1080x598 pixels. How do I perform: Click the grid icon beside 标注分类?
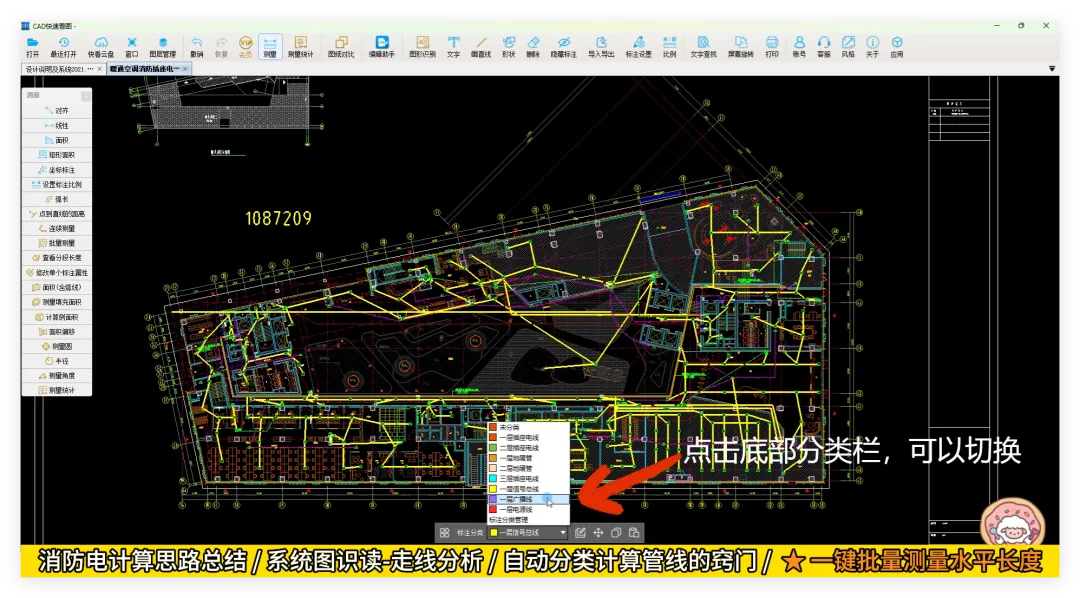click(x=444, y=533)
